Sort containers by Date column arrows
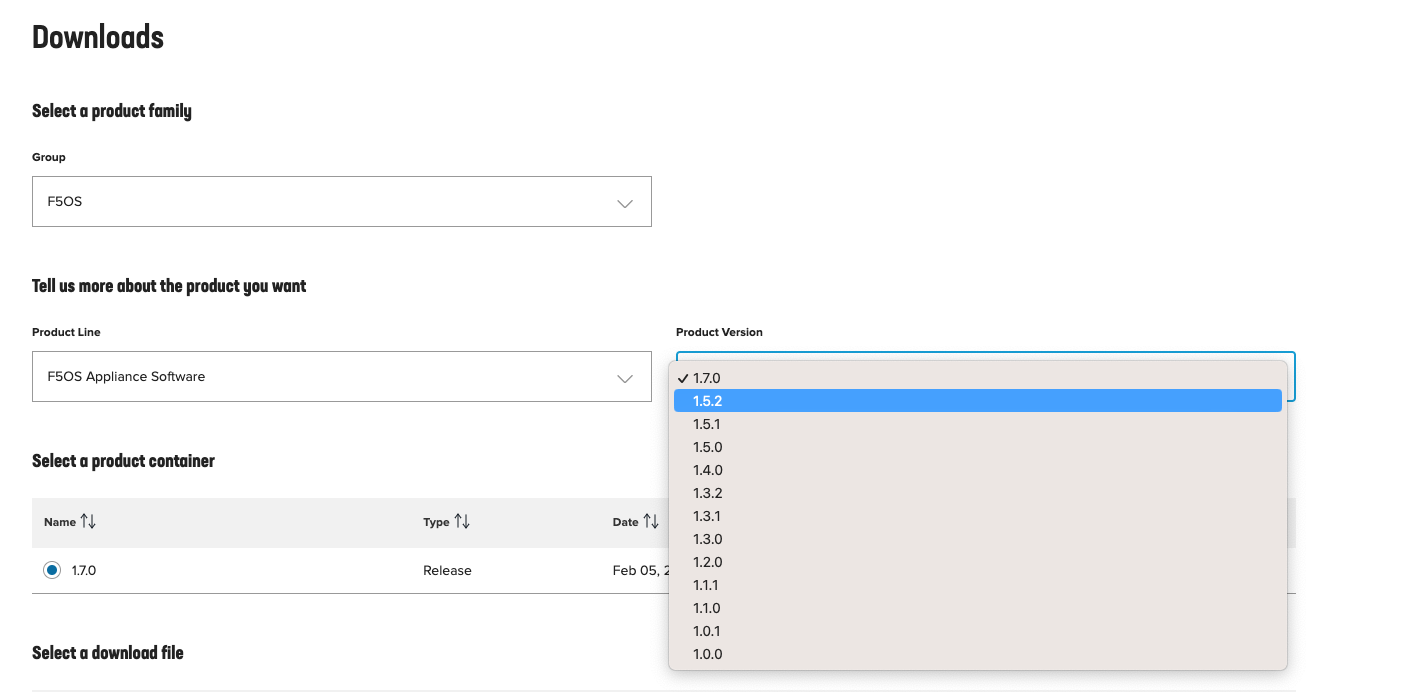The image size is (1403, 692). click(651, 522)
